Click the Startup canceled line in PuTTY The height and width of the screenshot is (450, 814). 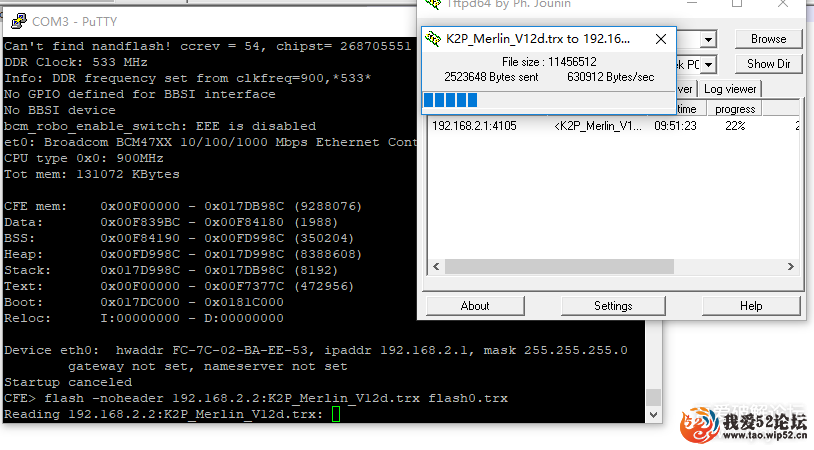coord(68,383)
